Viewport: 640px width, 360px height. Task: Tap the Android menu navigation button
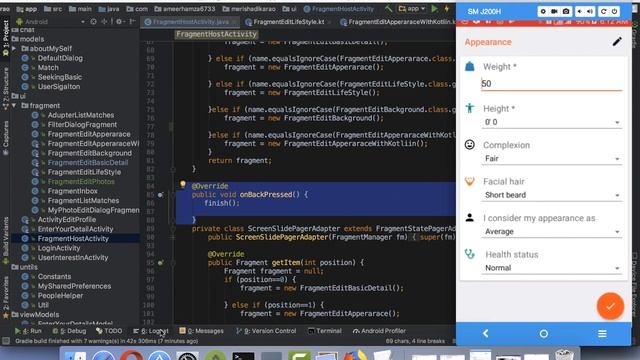602,333
